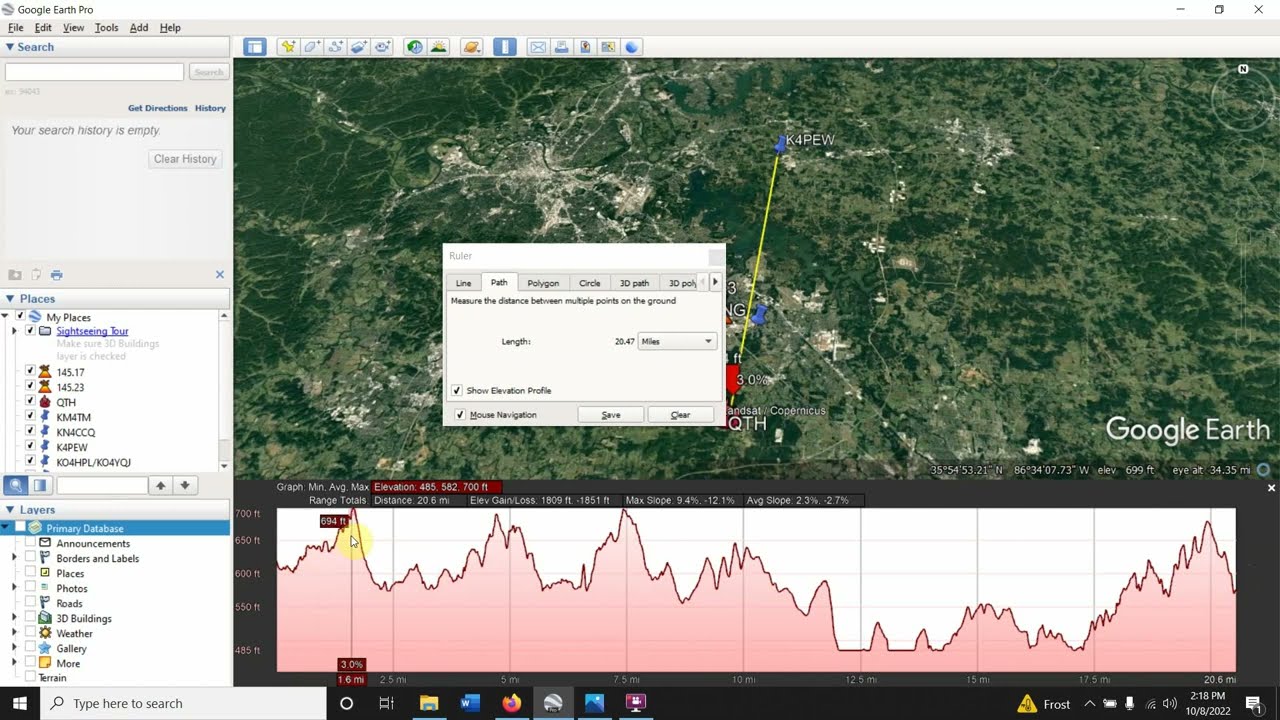Click the panel view icon beside Places search
Image resolution: width=1280 pixels, height=720 pixels.
[x=40, y=485]
